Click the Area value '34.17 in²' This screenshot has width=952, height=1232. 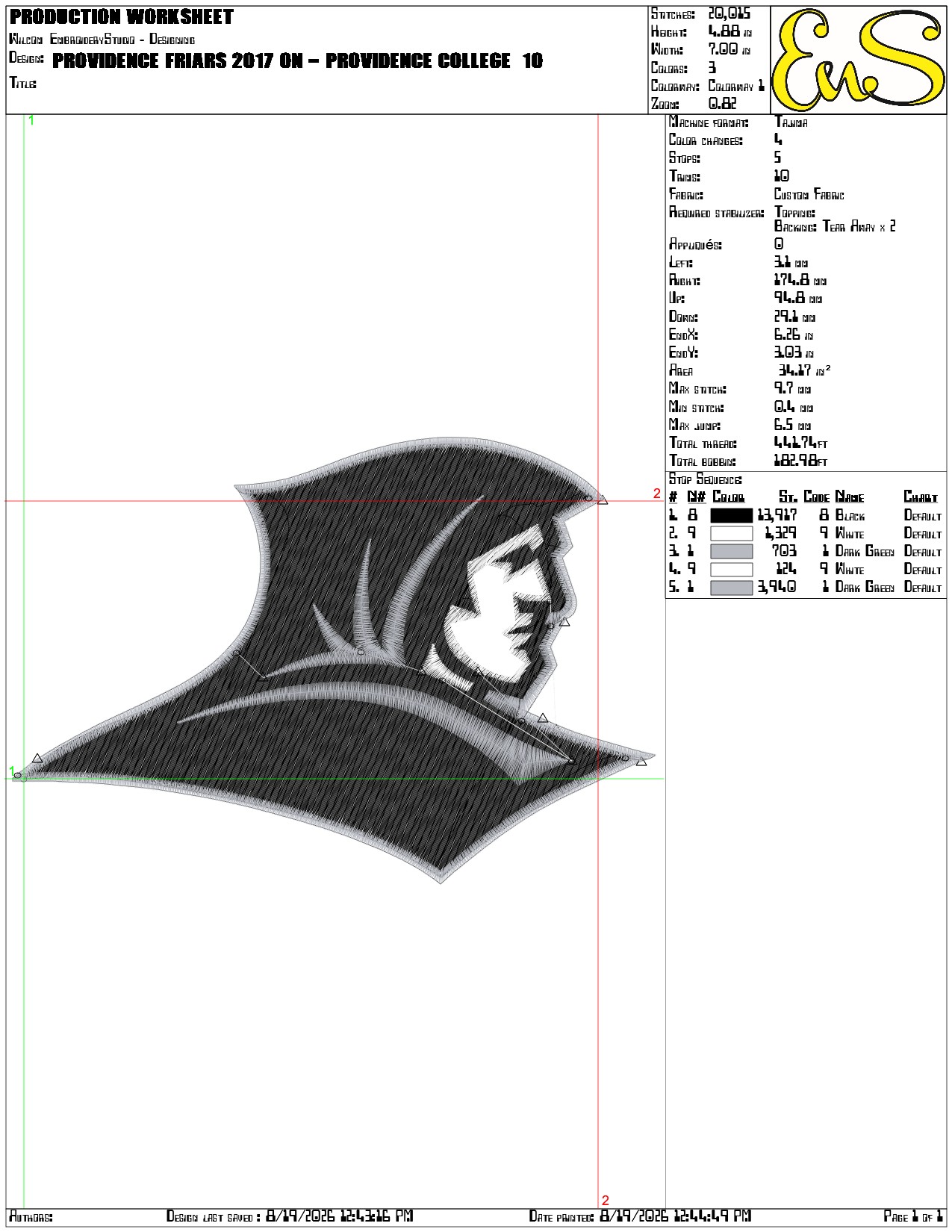[x=804, y=370]
